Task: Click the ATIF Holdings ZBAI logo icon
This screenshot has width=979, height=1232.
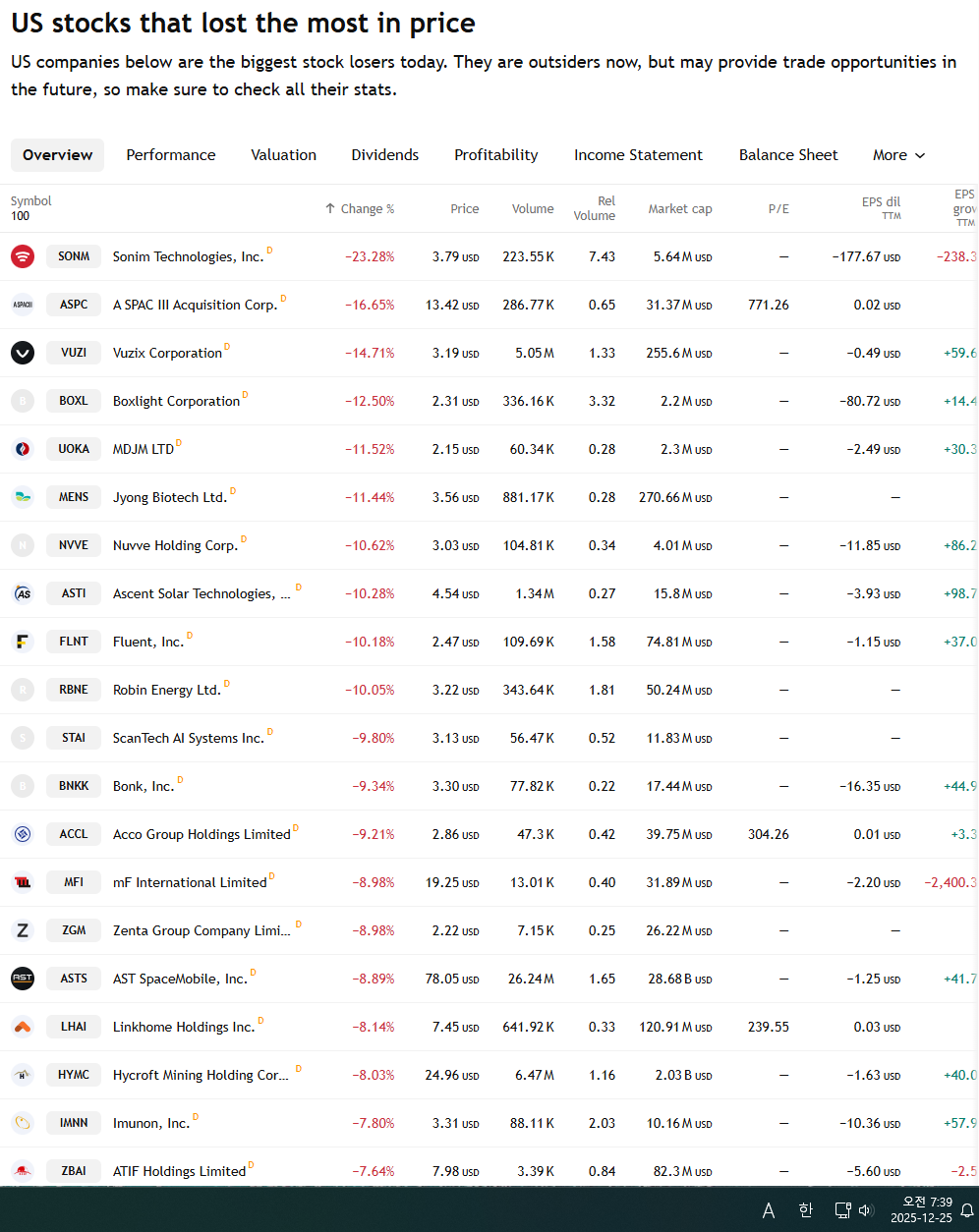Action: 23,1171
